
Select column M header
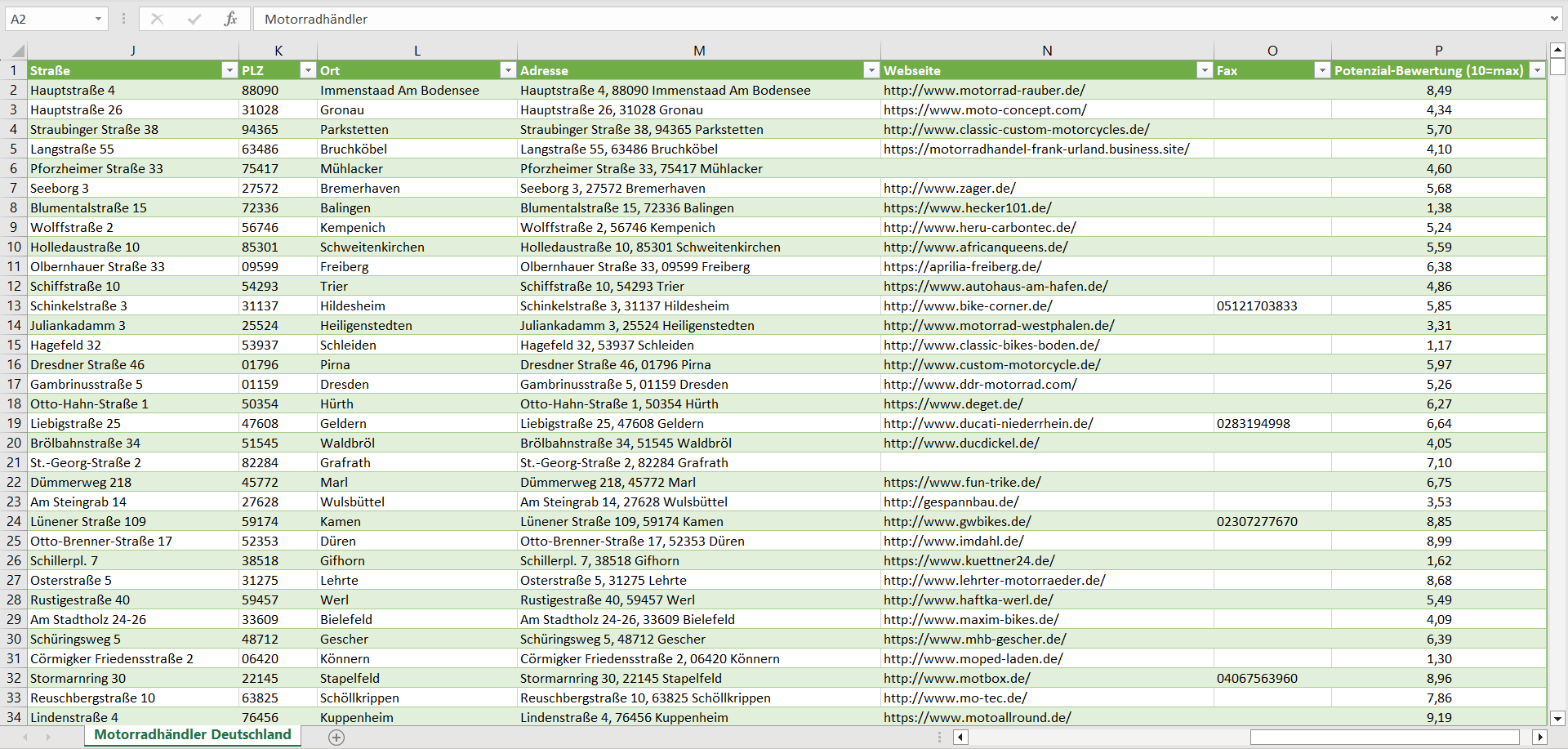tap(699, 51)
